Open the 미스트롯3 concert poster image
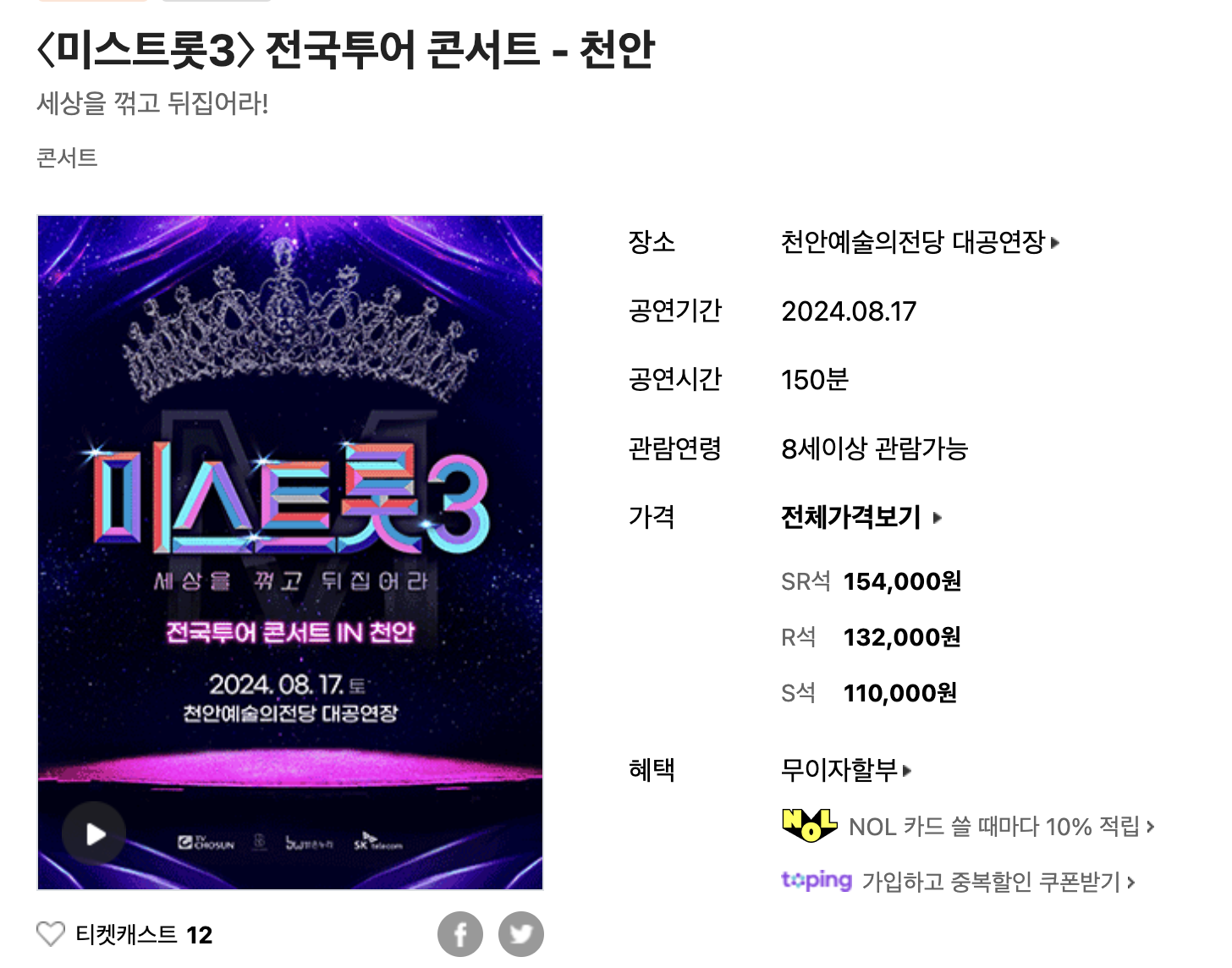This screenshot has height=968, width=1232. pos(290,553)
